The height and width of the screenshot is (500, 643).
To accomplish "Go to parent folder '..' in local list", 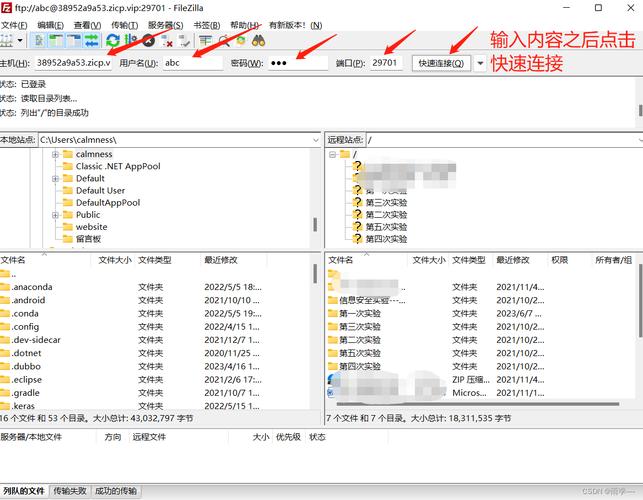I will tap(156, 274).
